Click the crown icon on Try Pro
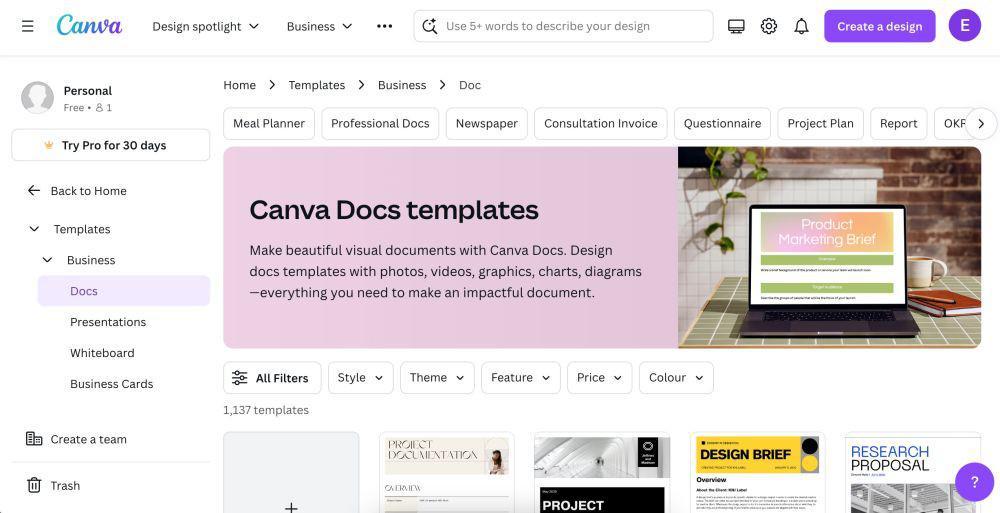Image resolution: width=1000 pixels, height=513 pixels. click(x=49, y=145)
